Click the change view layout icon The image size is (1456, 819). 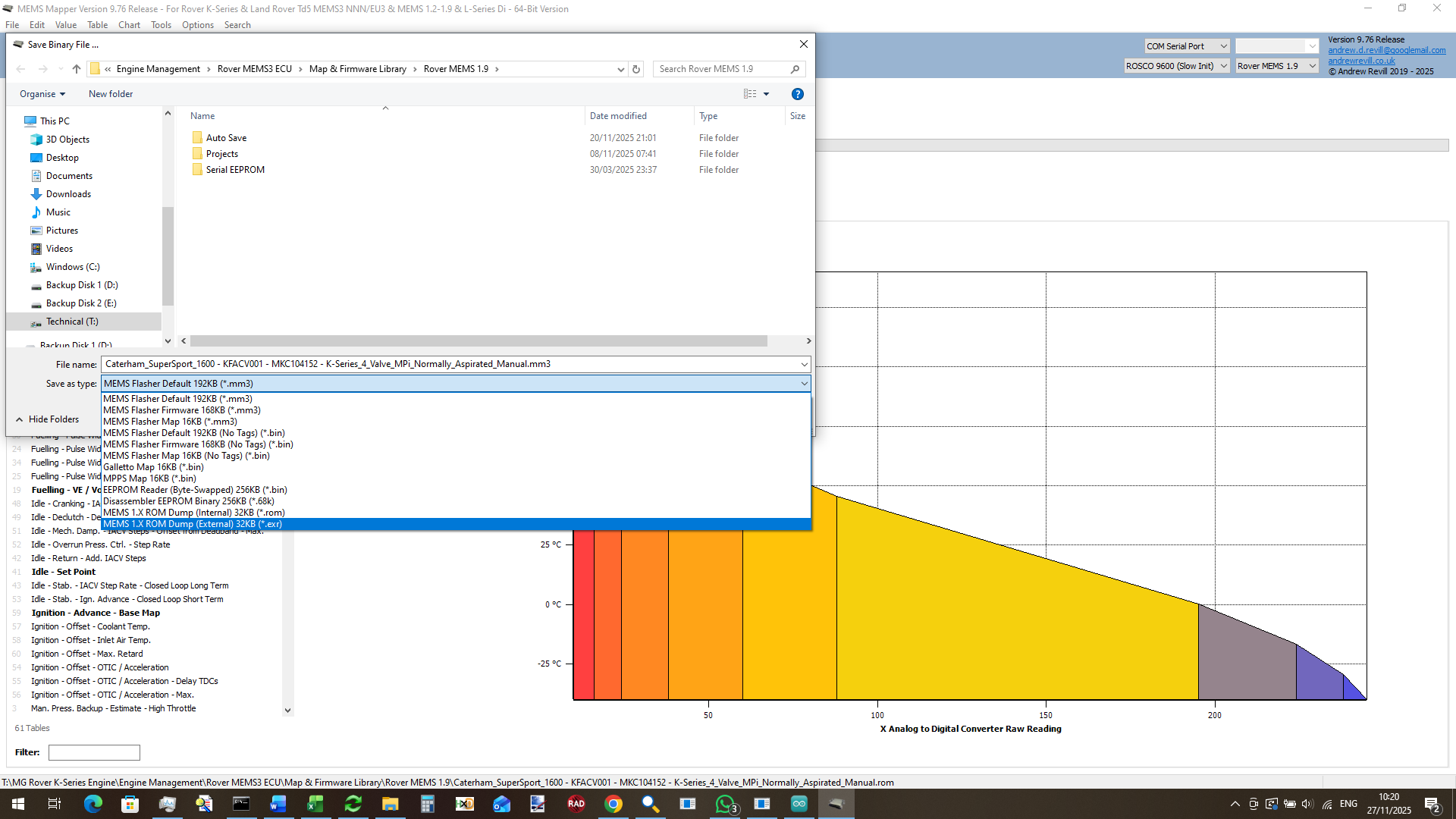click(x=750, y=94)
